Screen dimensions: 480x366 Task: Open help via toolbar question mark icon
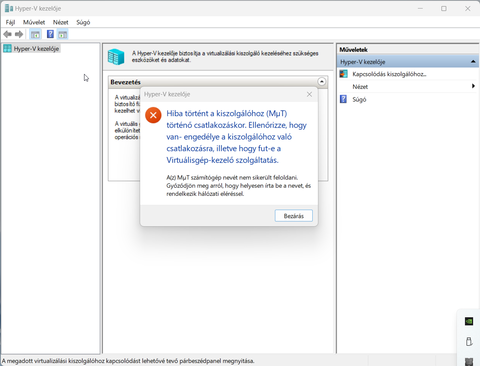(x=50, y=34)
